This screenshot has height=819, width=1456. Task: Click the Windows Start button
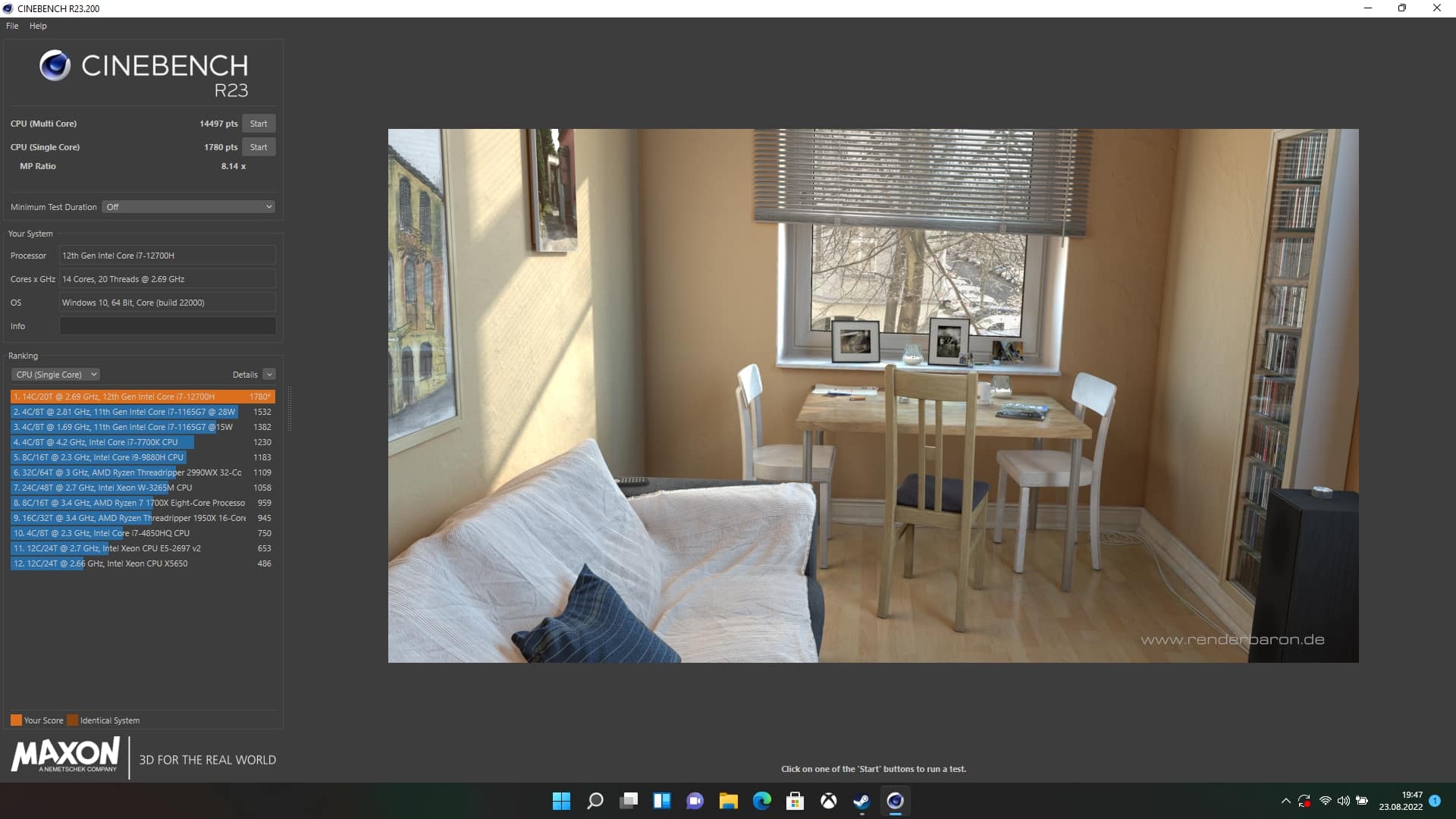561,801
